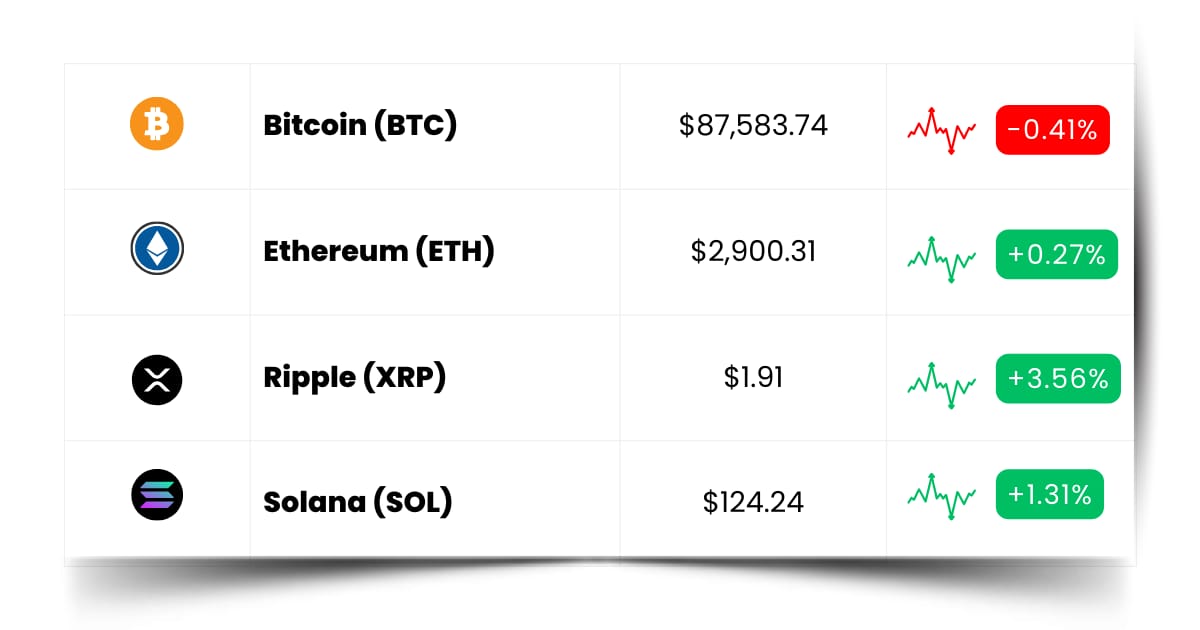The width and height of the screenshot is (1200, 630).
Task: Click the Ethereum diamond logo icon
Action: point(157,248)
